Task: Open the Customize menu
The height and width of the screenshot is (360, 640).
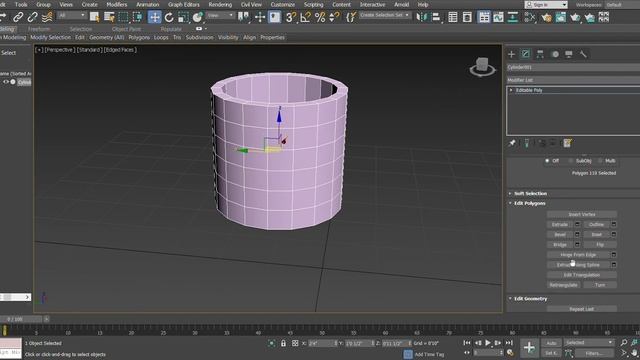Action: [282, 5]
